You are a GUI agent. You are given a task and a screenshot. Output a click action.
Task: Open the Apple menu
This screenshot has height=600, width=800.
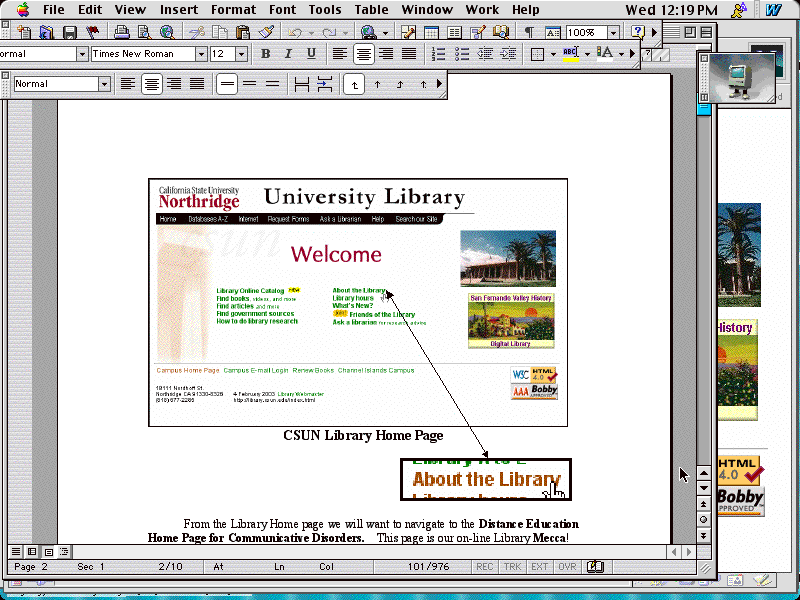coord(23,10)
